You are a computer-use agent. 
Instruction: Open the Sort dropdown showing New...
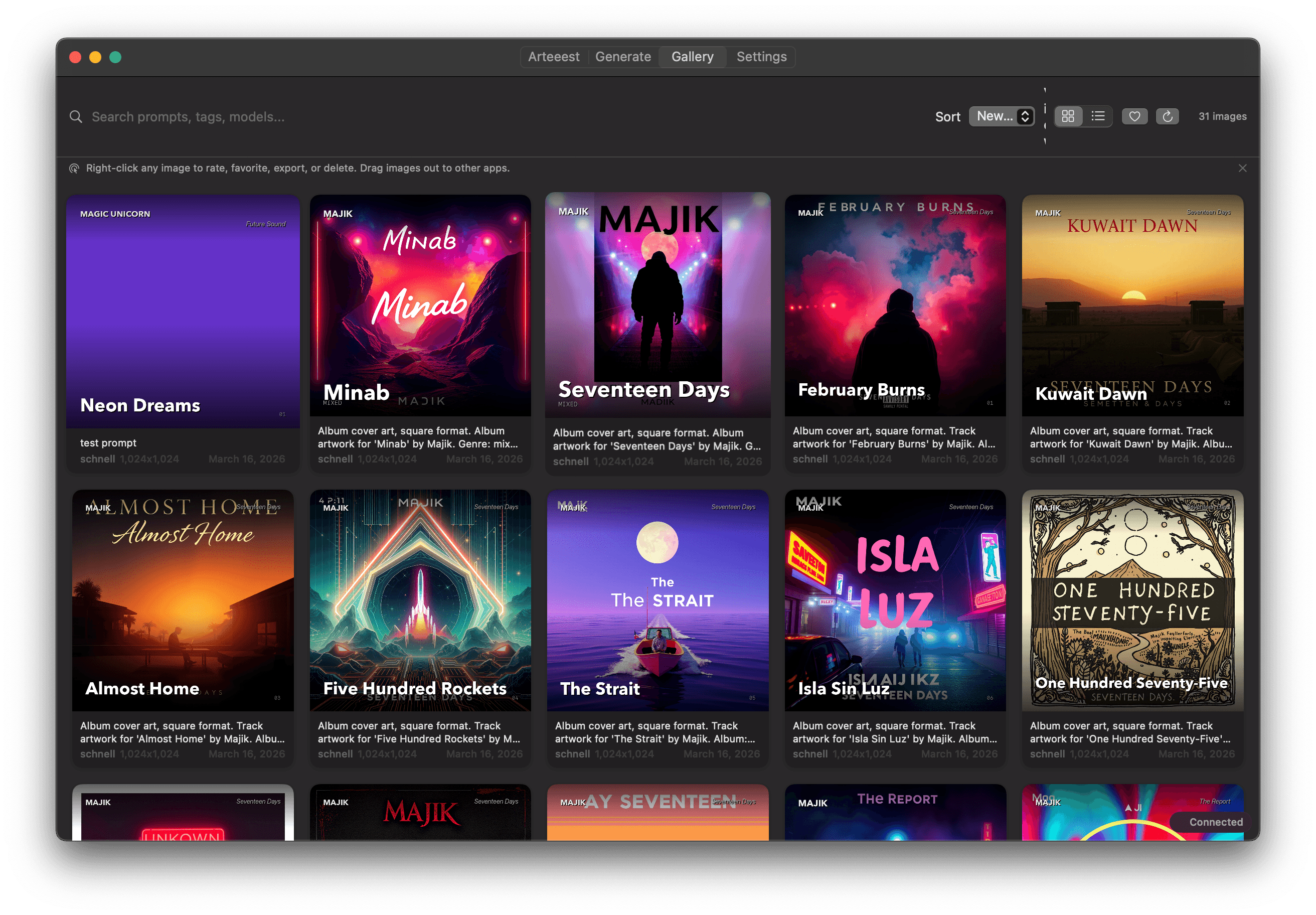(x=1002, y=116)
